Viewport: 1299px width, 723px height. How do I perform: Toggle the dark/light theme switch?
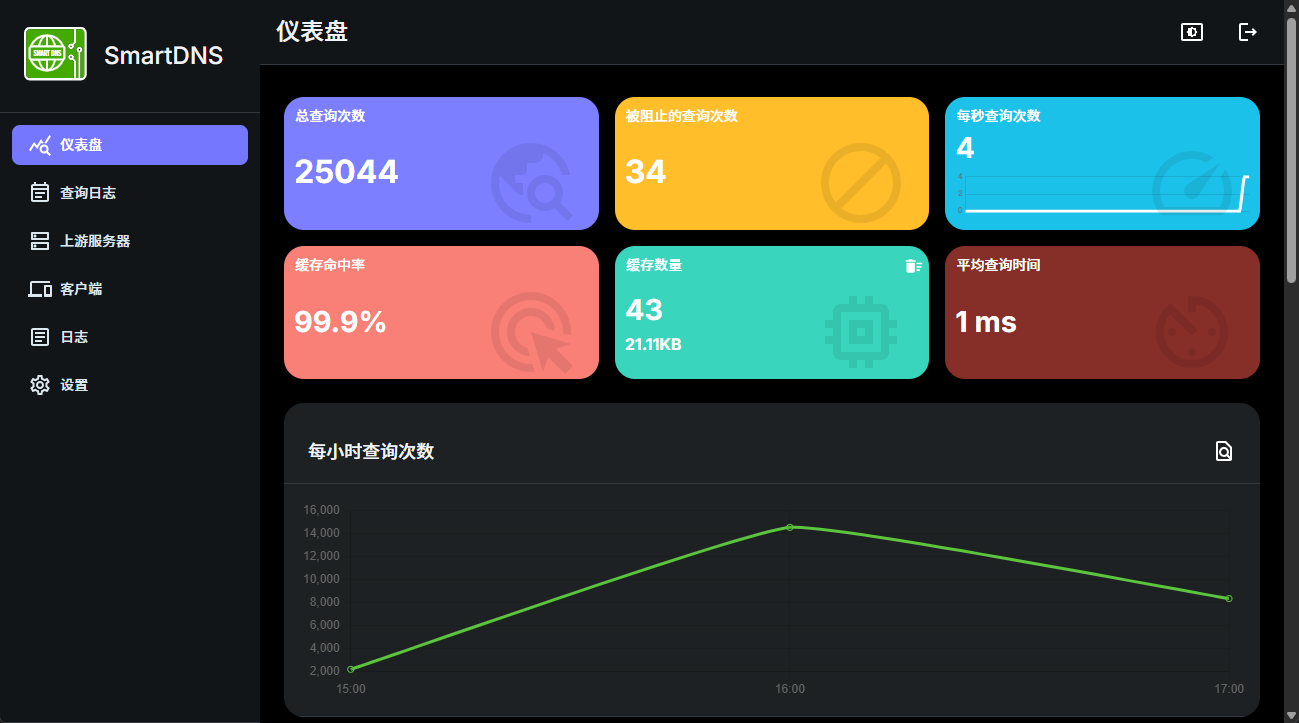click(1191, 32)
